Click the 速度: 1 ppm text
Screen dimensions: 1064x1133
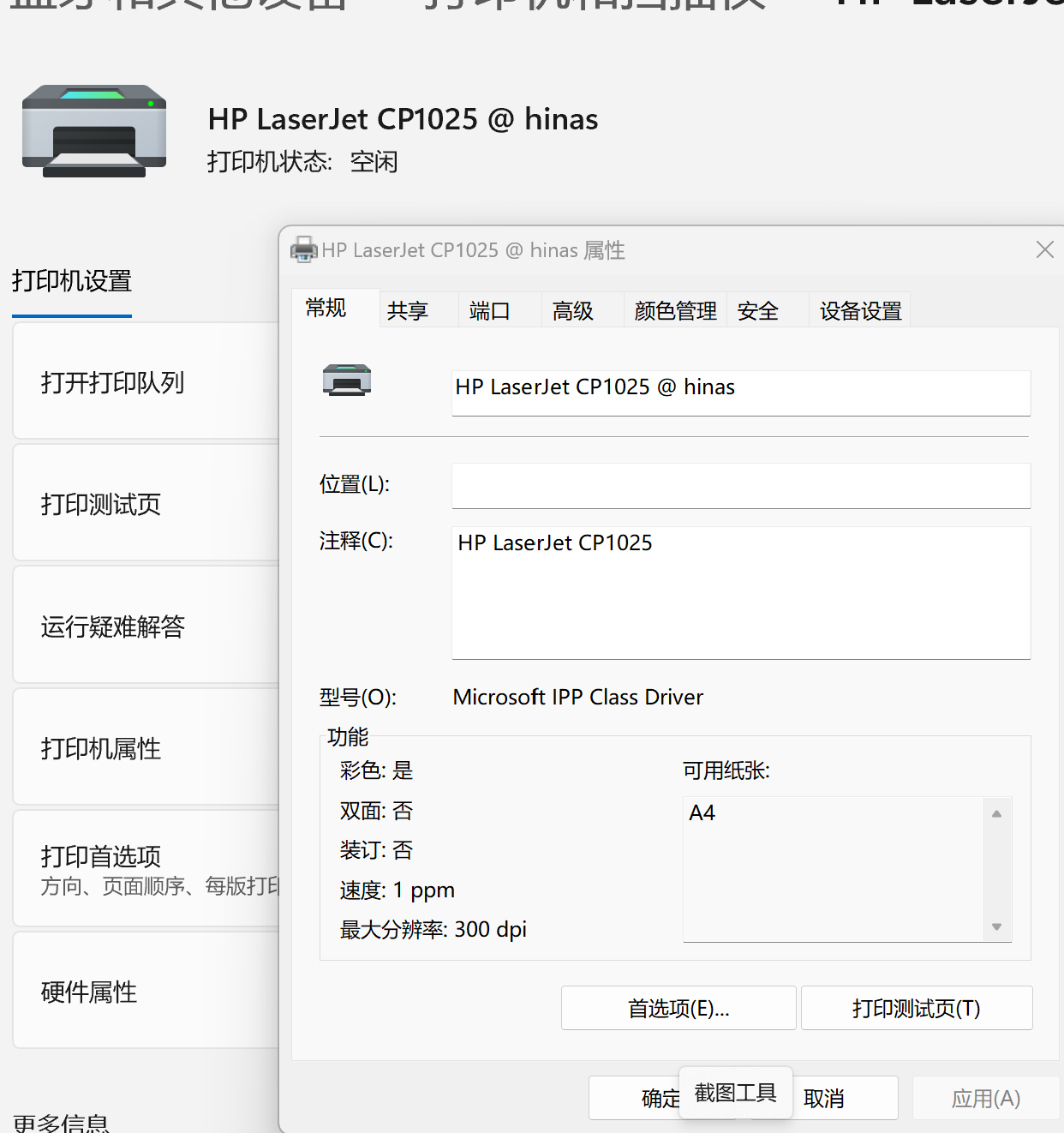pos(398,890)
